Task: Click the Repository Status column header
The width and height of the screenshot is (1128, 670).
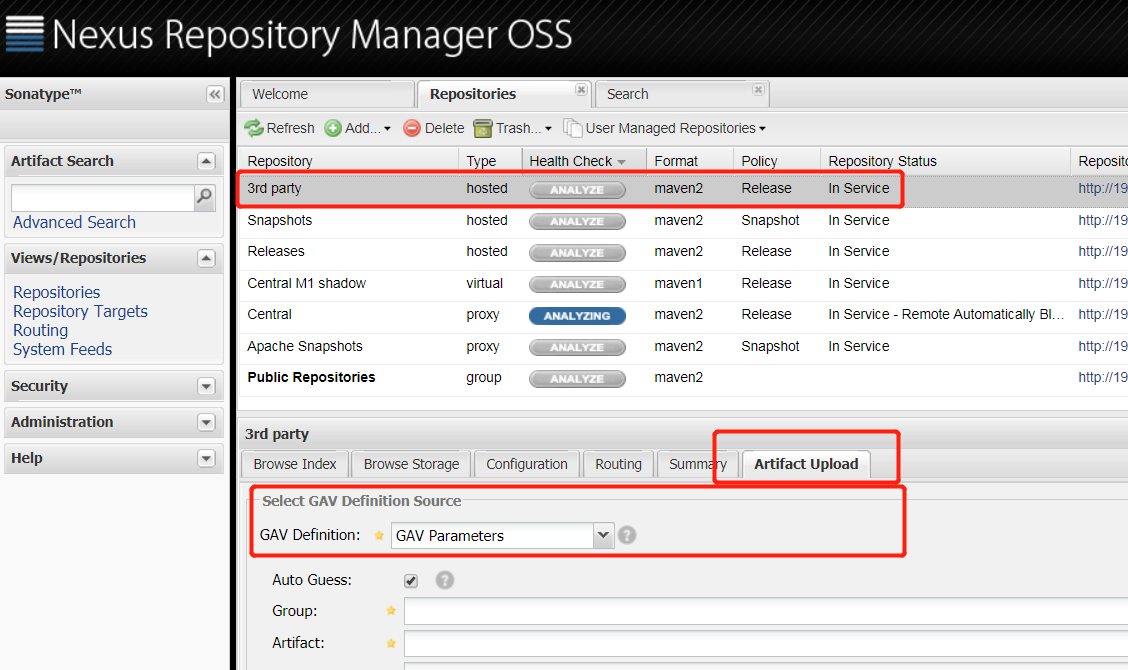Action: tap(945, 161)
